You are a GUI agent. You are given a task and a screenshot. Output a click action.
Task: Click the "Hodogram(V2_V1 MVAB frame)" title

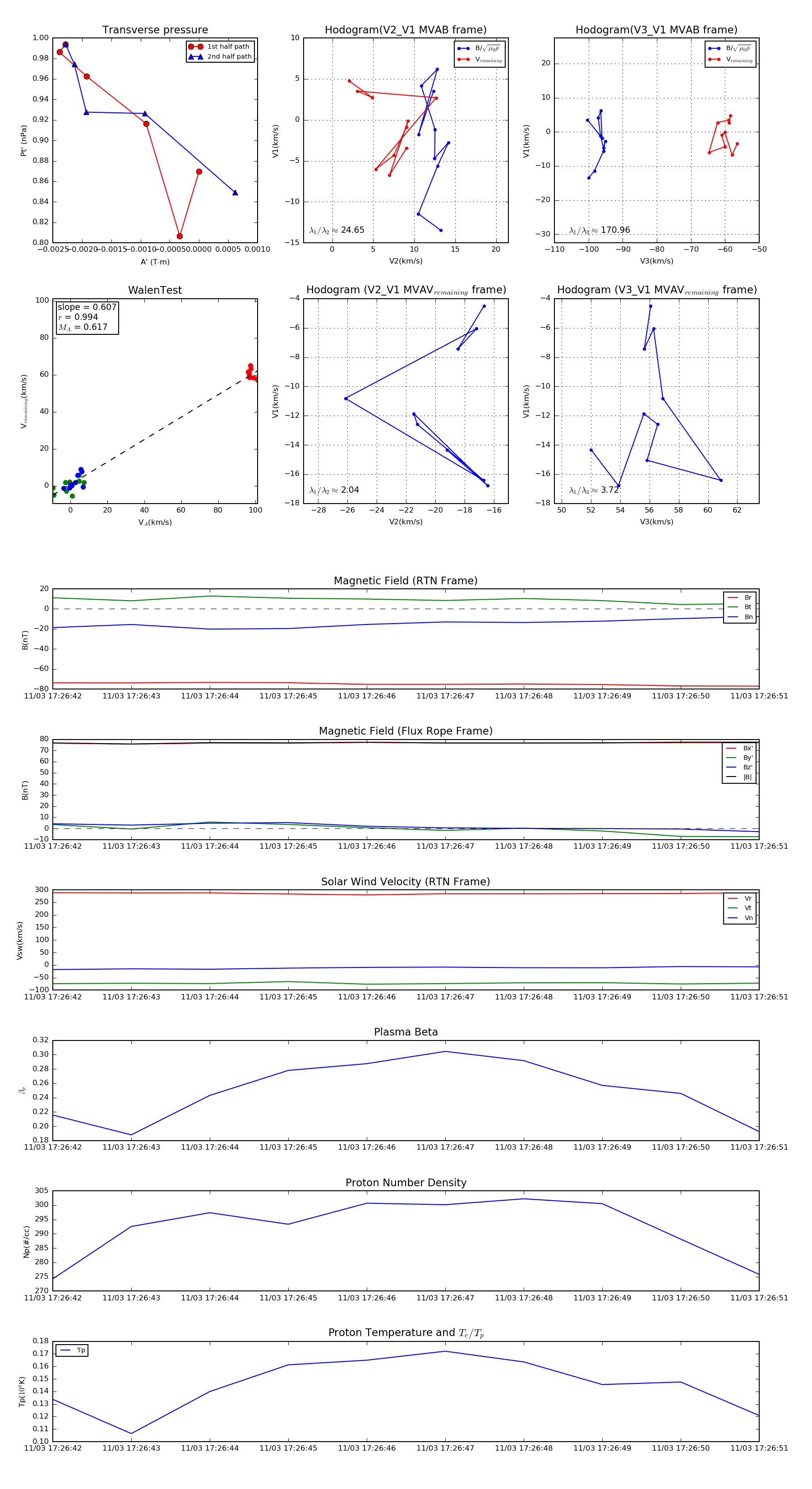click(406, 30)
